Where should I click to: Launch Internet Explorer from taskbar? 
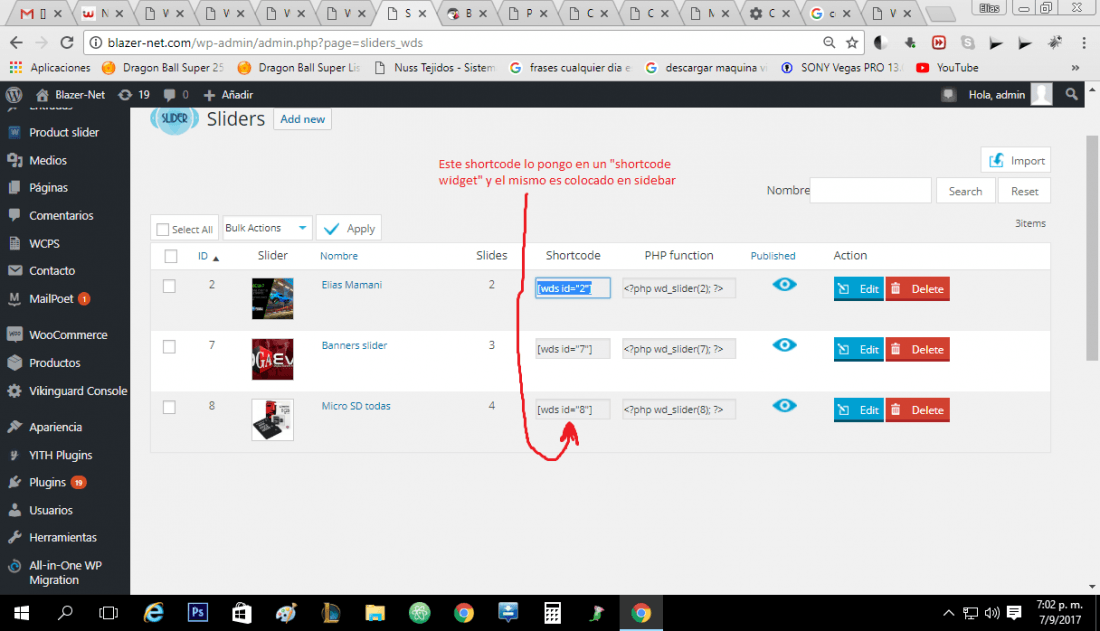pyautogui.click(x=154, y=613)
